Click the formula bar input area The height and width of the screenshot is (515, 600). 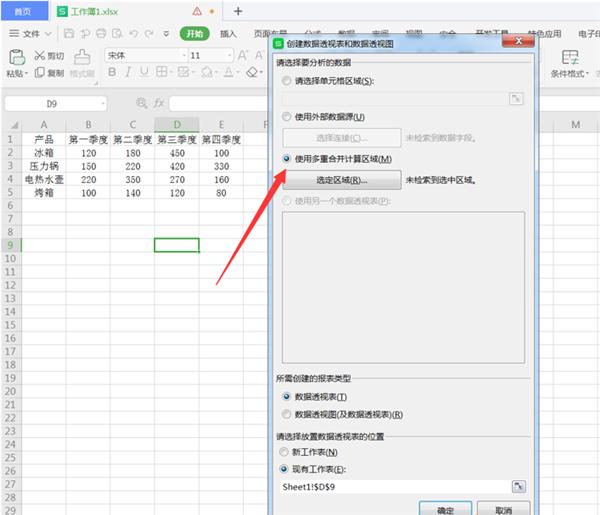coord(219,103)
